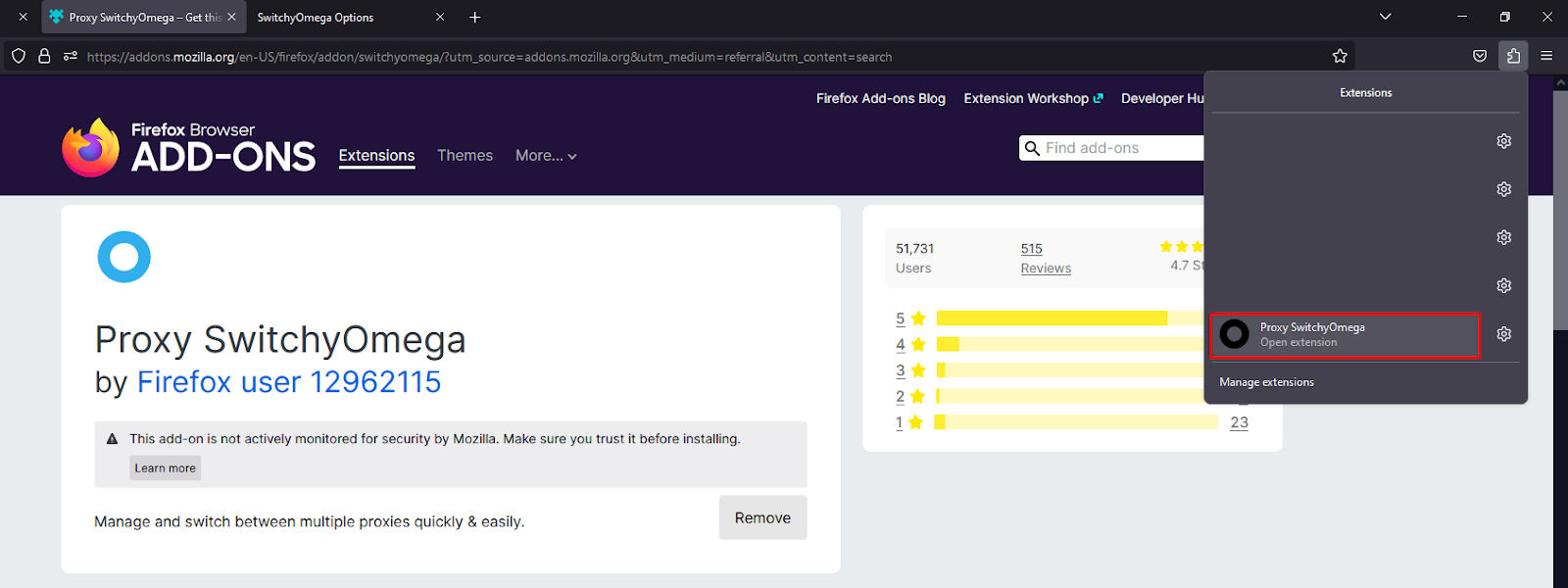Image resolution: width=1568 pixels, height=588 pixels.
Task: Open a new tab with plus icon
Action: 475,17
